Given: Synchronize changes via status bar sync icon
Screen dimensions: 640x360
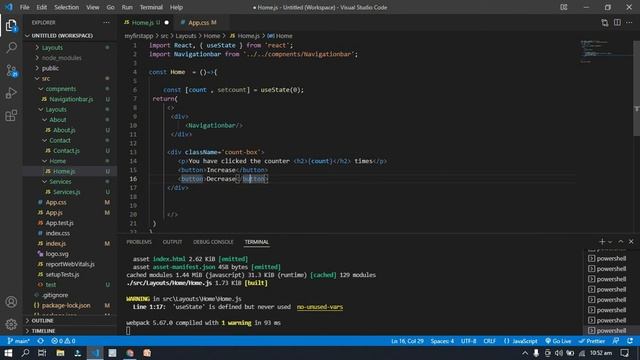Looking at the screenshot, I should pos(40,341).
